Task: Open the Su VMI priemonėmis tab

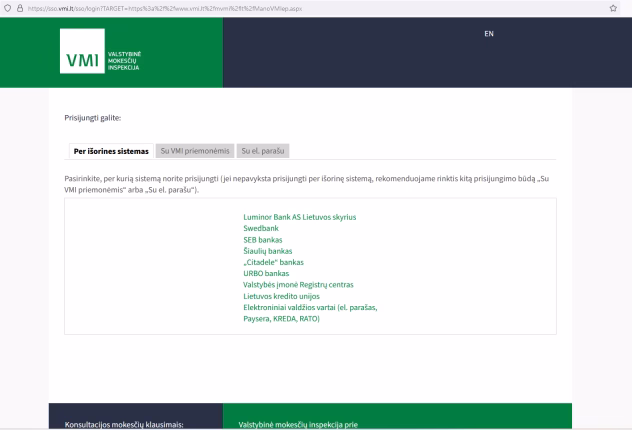Action: (195, 151)
